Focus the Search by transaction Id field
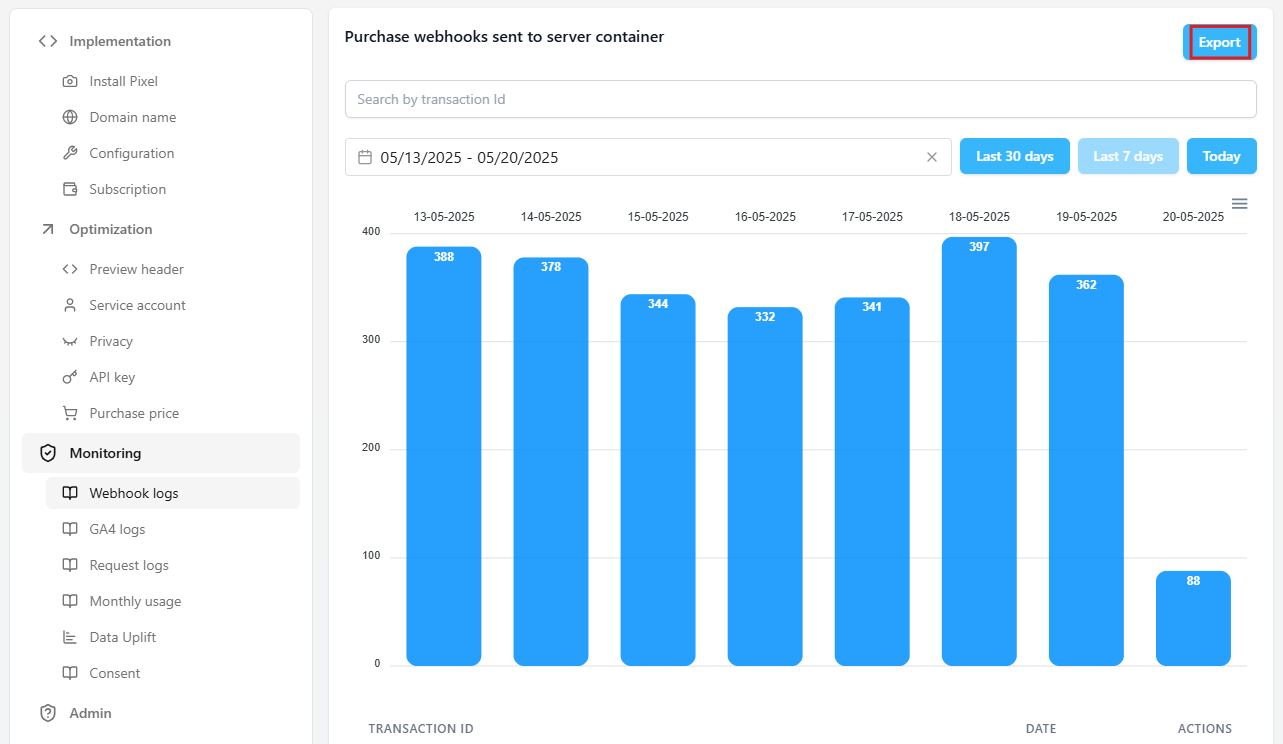The width and height of the screenshot is (1283, 744). (800, 99)
